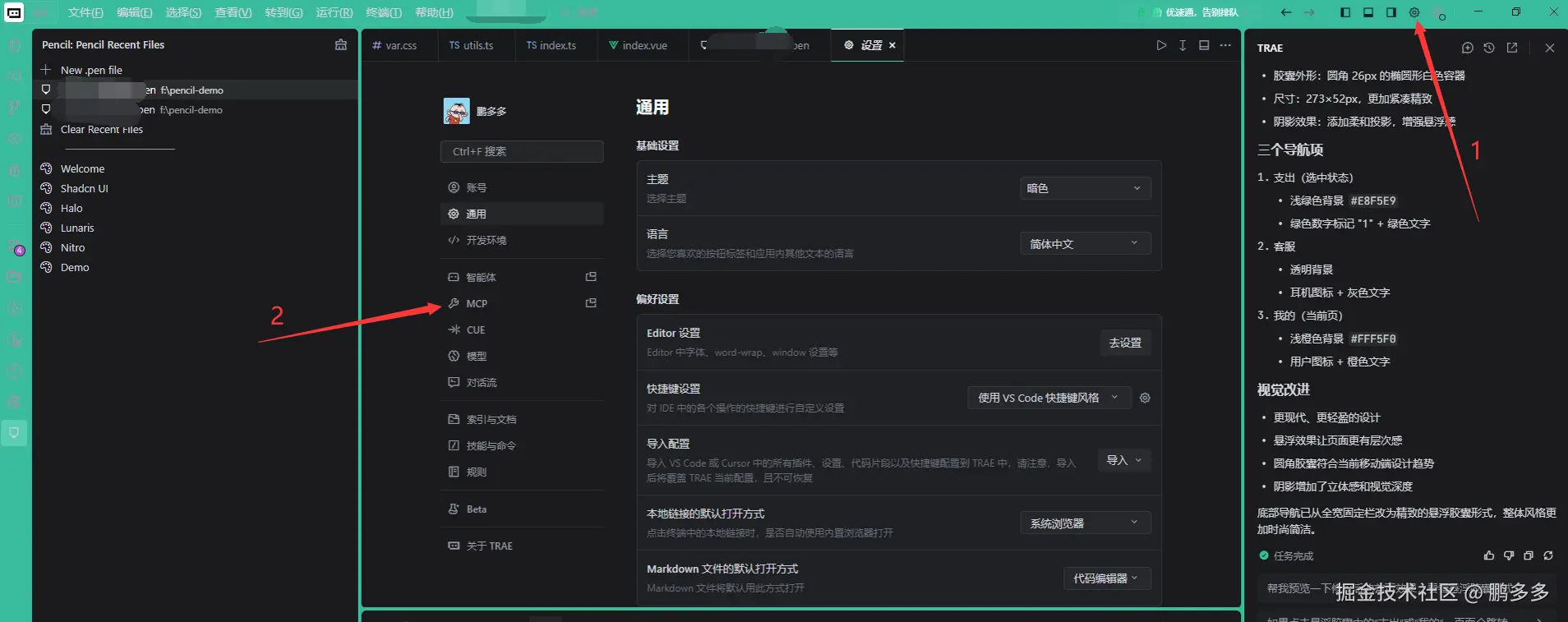The image size is (1568, 622).
Task: Go forward with the right arrow
Action: click(1309, 12)
